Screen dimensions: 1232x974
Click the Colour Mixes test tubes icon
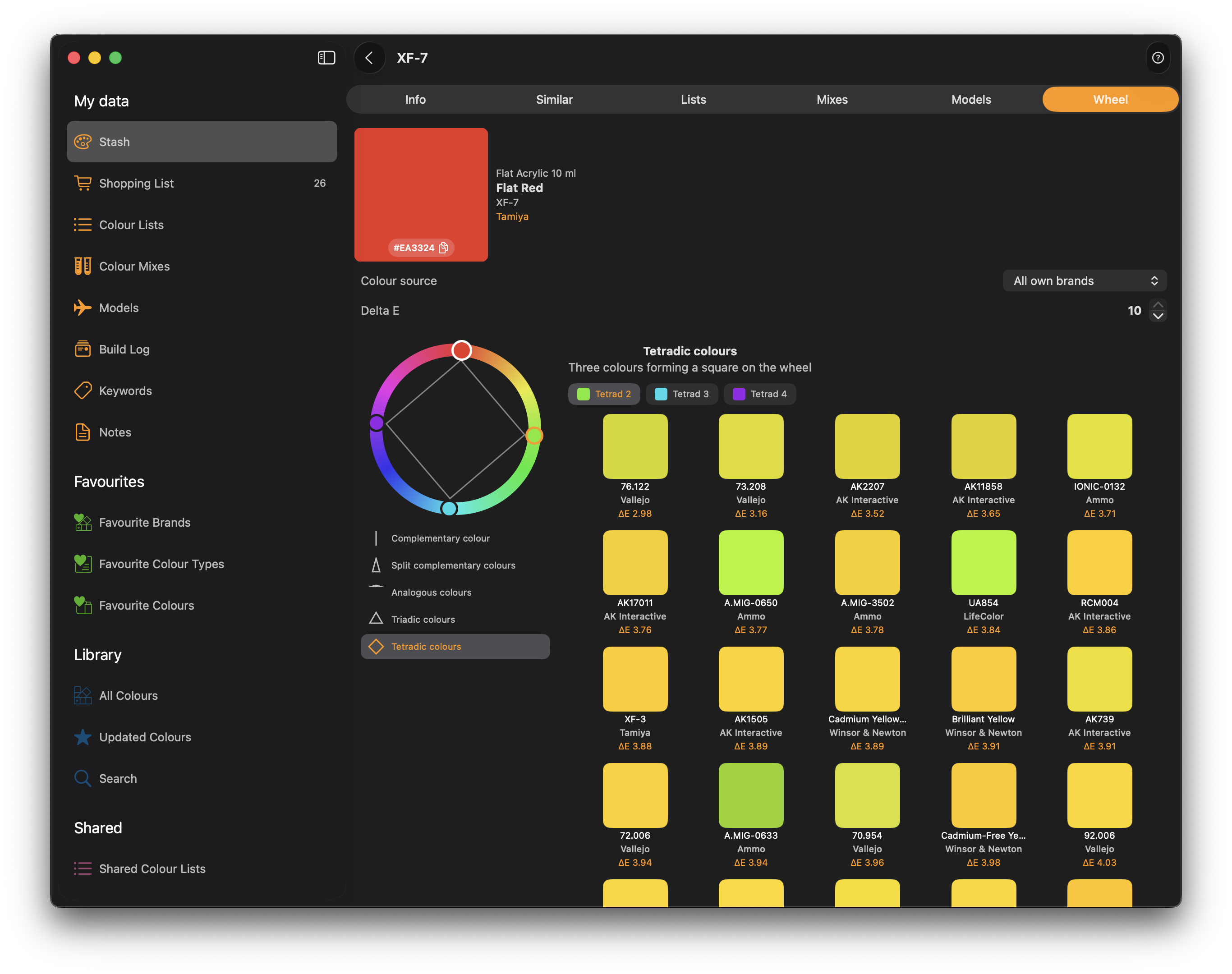tap(83, 266)
